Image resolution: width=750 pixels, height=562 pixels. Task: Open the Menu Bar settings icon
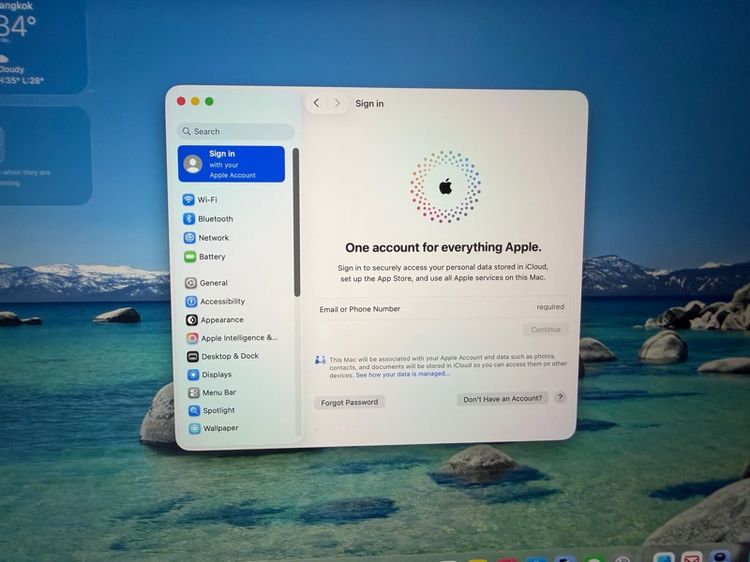pos(193,393)
